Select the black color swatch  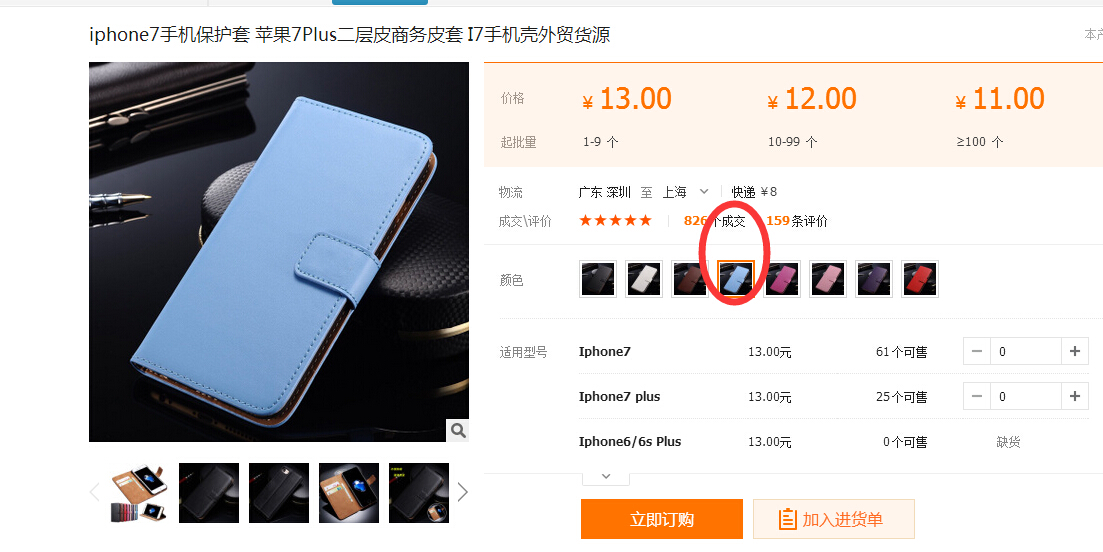[x=598, y=279]
